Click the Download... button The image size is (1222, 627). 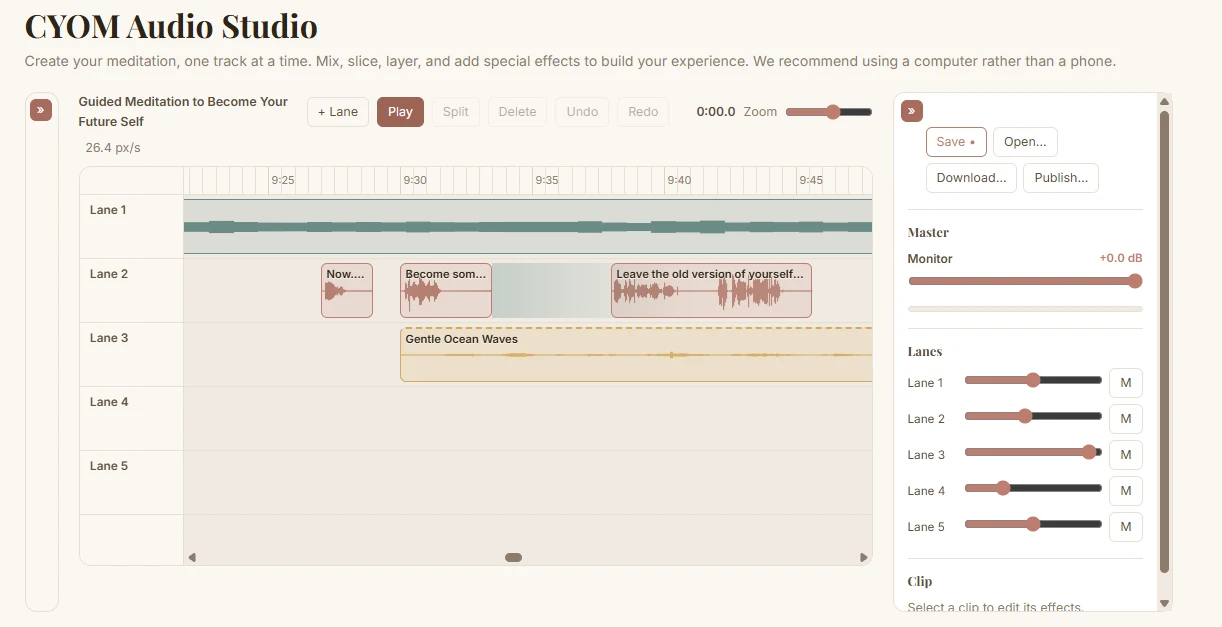(971, 178)
